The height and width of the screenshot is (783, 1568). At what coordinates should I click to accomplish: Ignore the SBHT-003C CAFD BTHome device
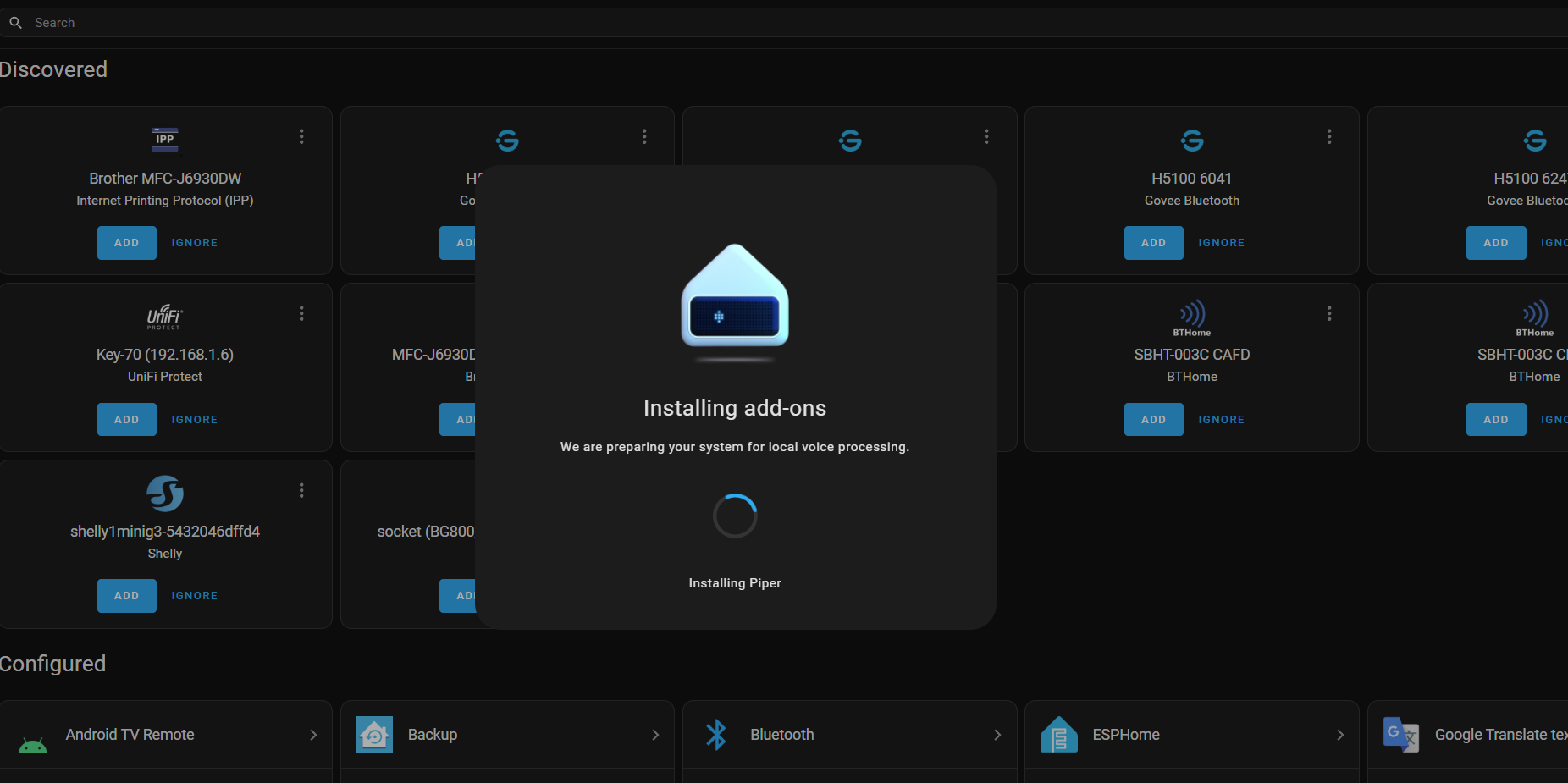1221,420
